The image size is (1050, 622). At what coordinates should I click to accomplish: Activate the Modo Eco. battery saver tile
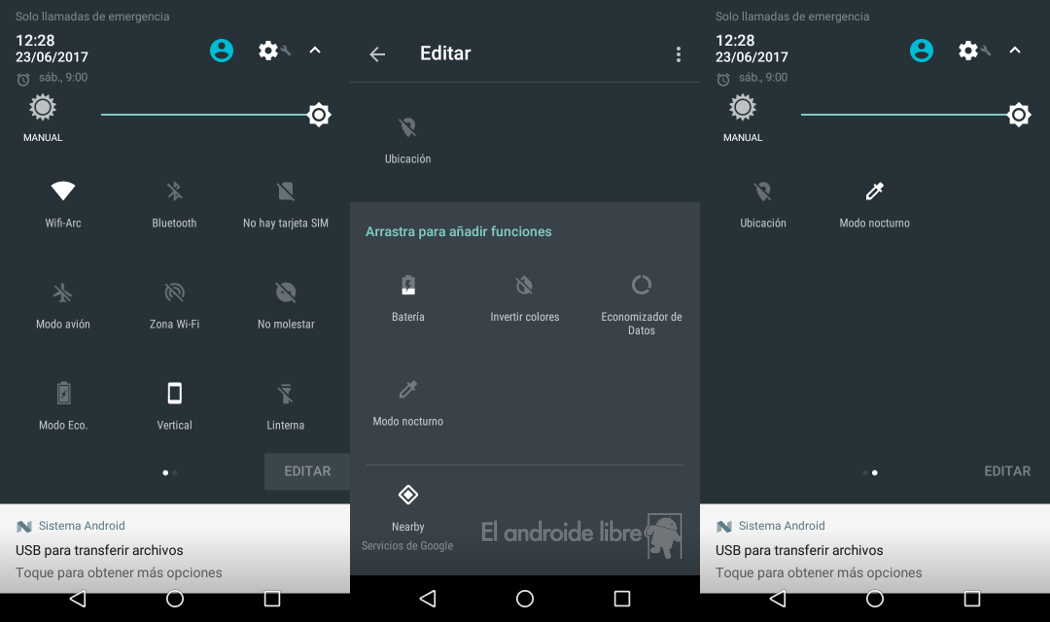[63, 393]
